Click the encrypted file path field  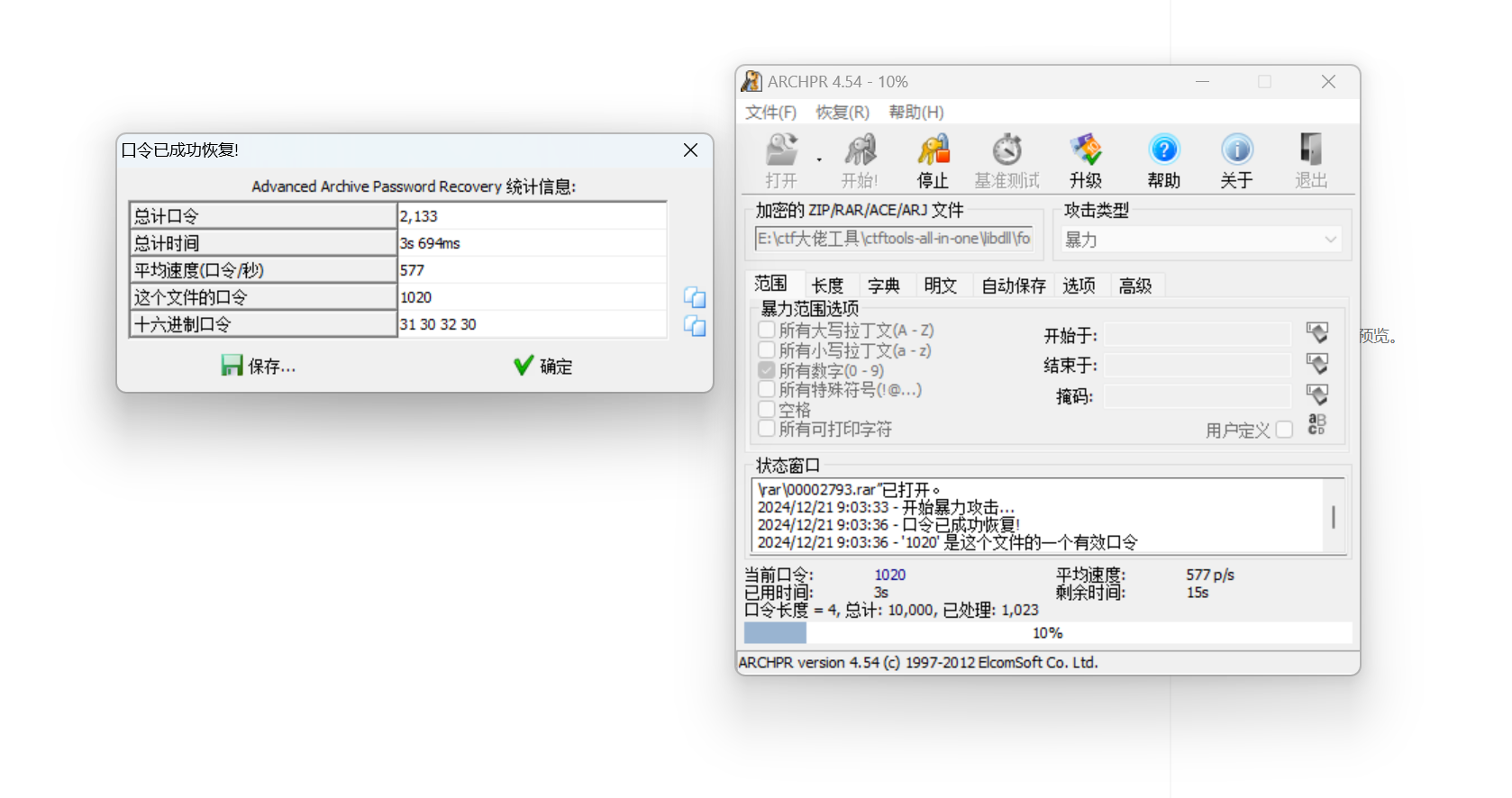pos(894,239)
